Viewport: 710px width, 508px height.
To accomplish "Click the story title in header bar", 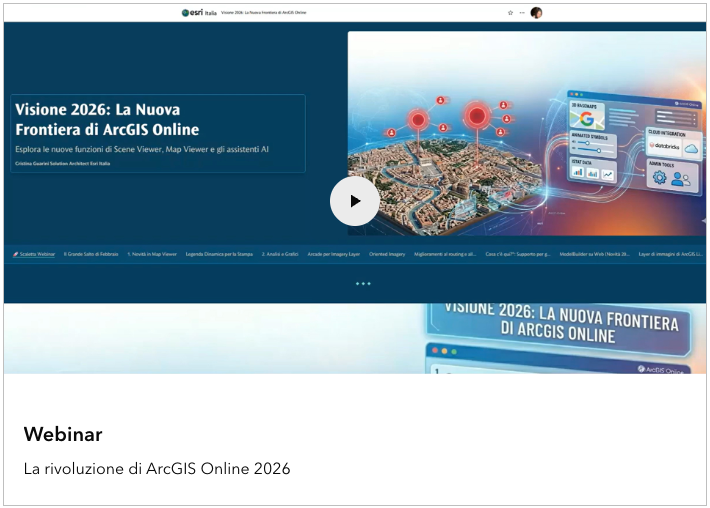I will [x=264, y=13].
